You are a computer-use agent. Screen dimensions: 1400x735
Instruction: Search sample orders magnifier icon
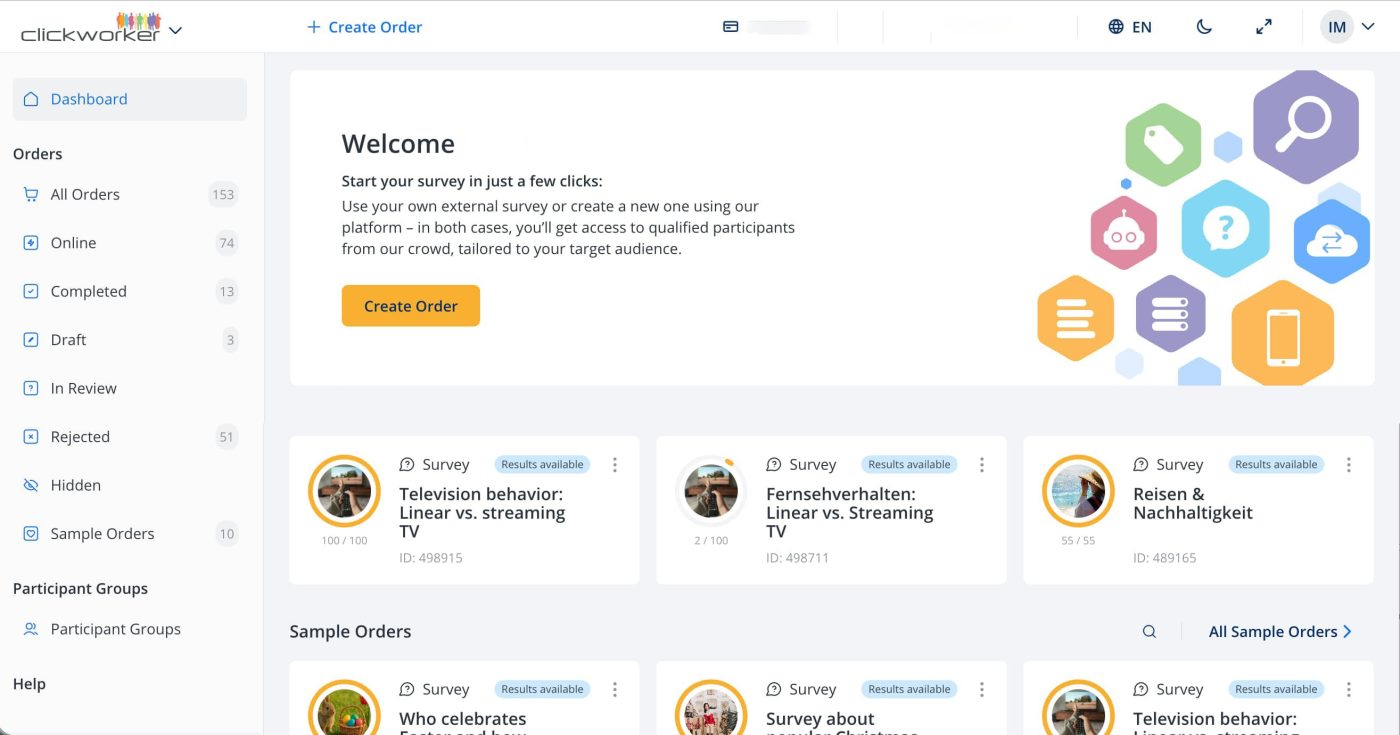[x=1149, y=632]
